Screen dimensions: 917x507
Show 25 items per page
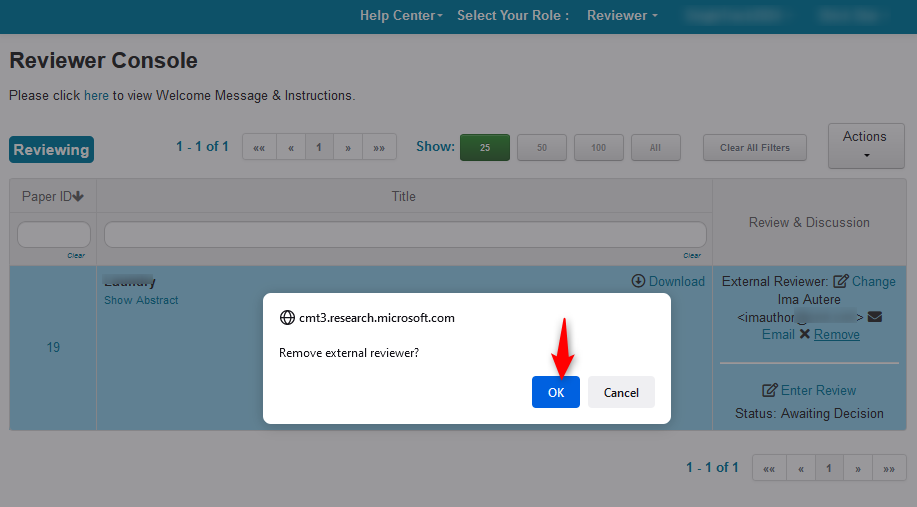tap(485, 147)
